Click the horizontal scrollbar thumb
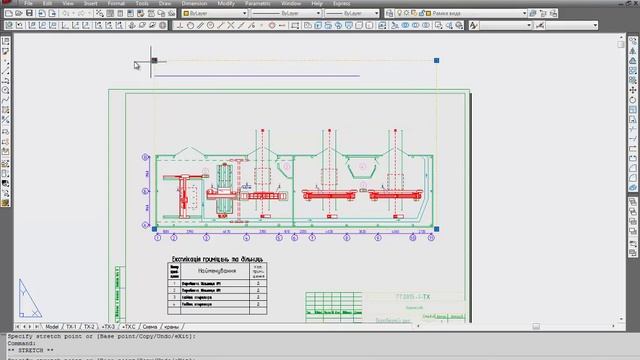The width and height of the screenshot is (640, 360). (536, 327)
